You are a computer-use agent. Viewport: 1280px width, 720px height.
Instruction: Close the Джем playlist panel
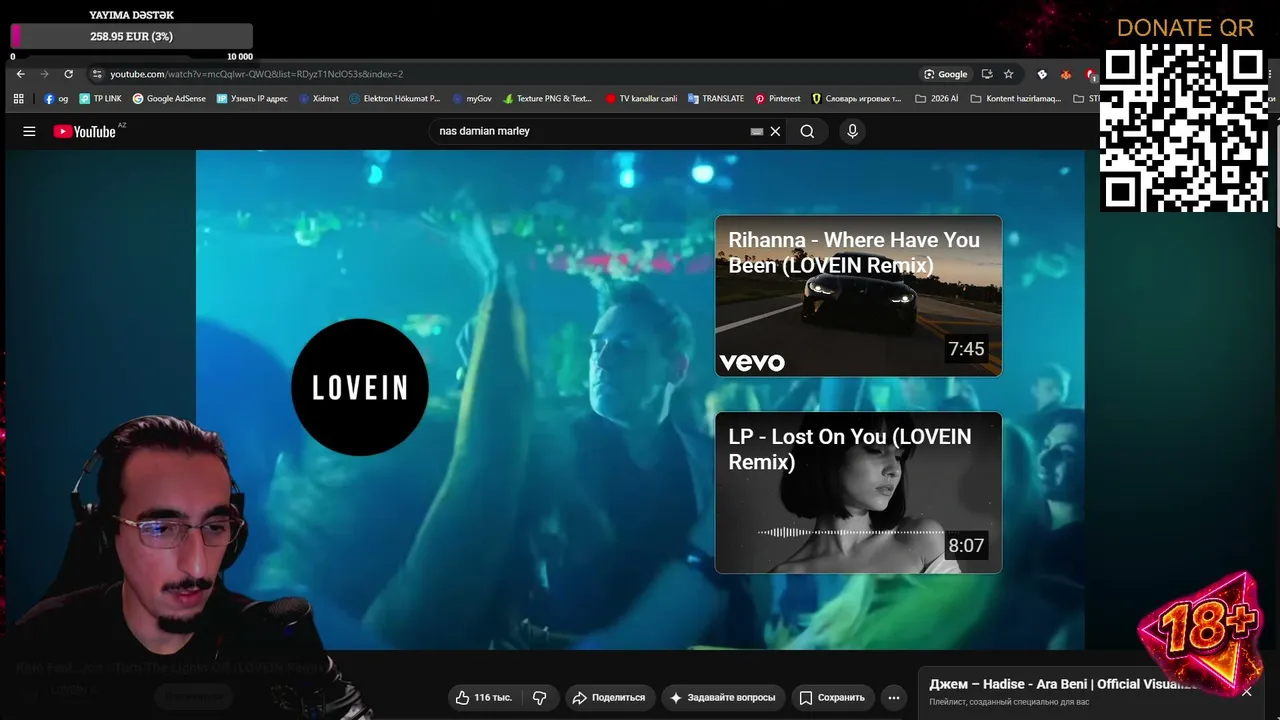1247,691
